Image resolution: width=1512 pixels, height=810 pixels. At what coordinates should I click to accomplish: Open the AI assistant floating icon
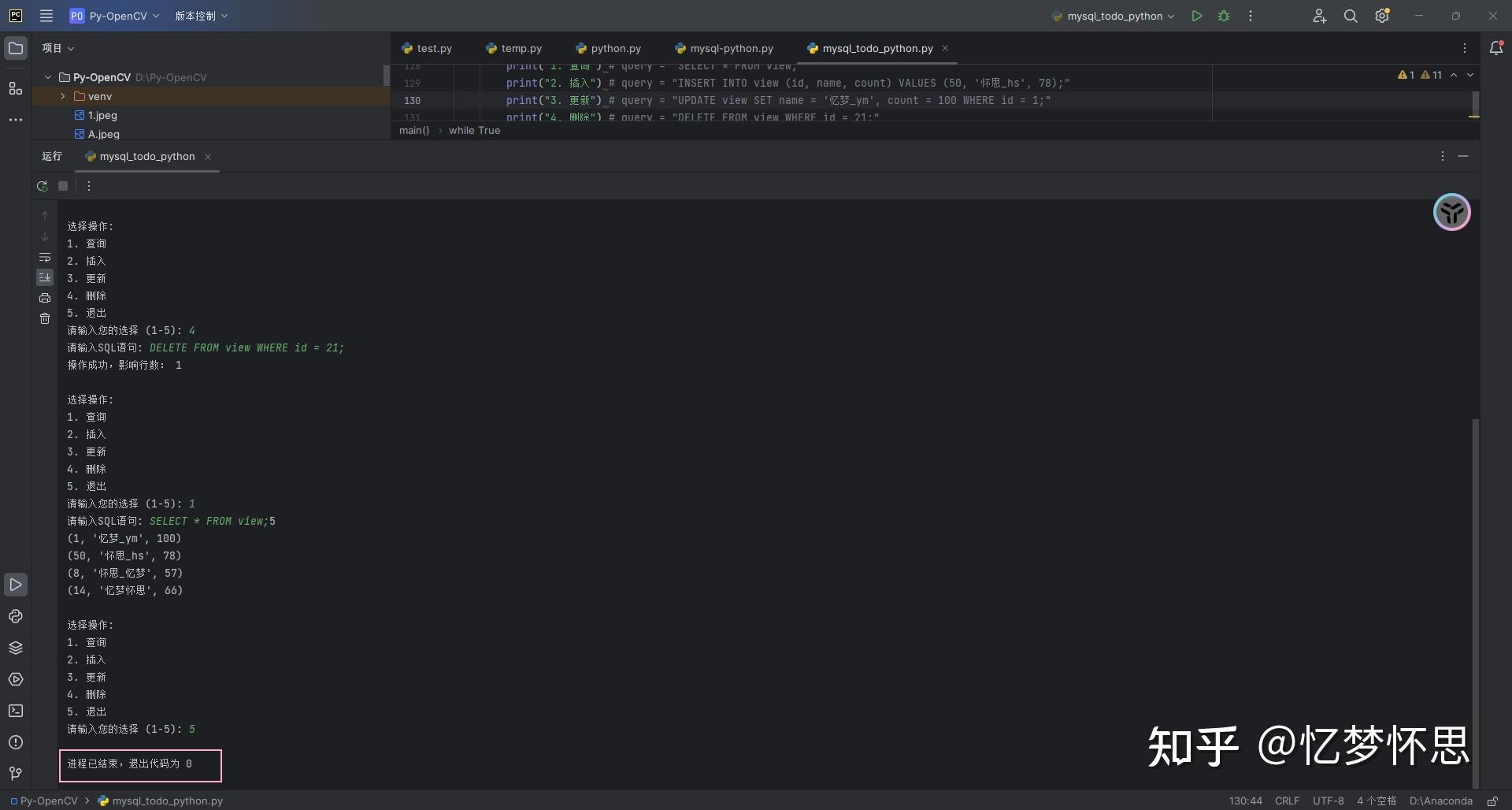[1452, 212]
